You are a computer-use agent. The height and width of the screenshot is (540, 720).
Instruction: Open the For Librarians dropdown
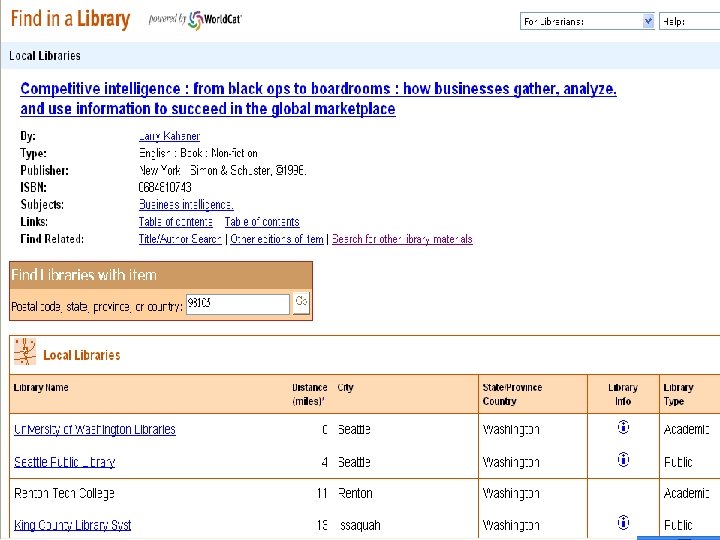pyautogui.click(x=587, y=21)
